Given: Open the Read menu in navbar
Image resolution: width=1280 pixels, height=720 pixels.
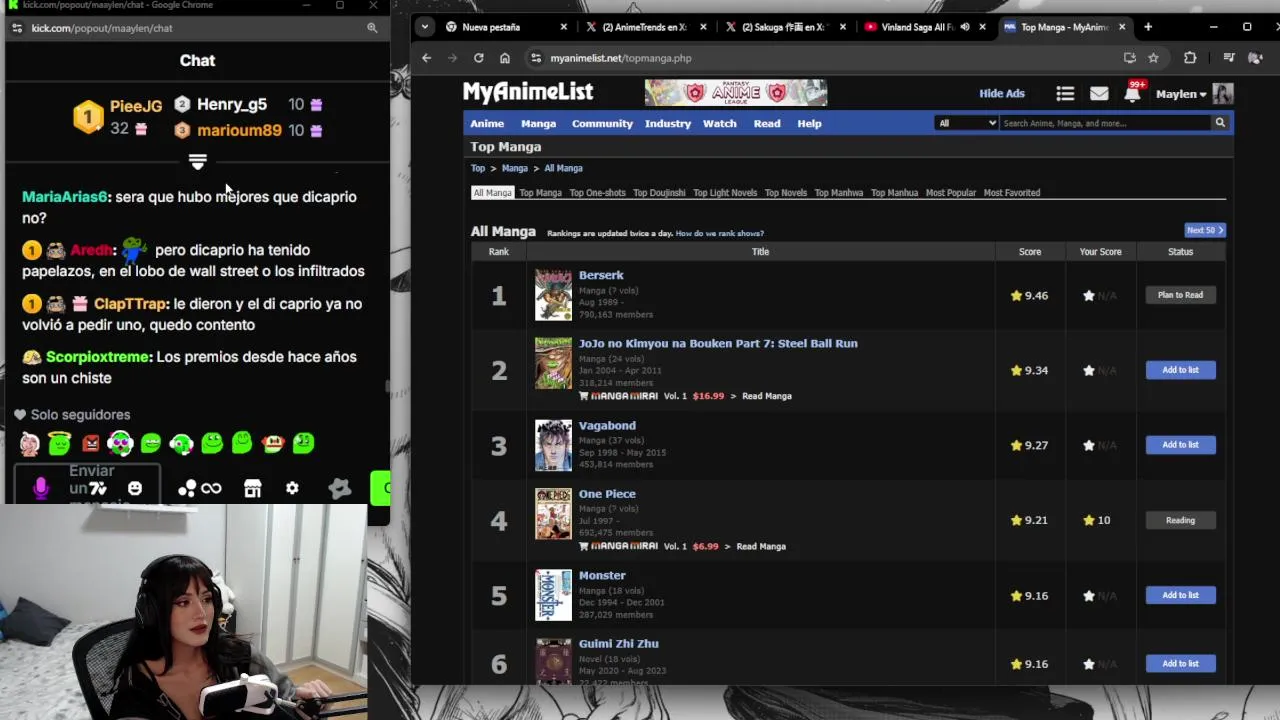Looking at the screenshot, I should 767,123.
